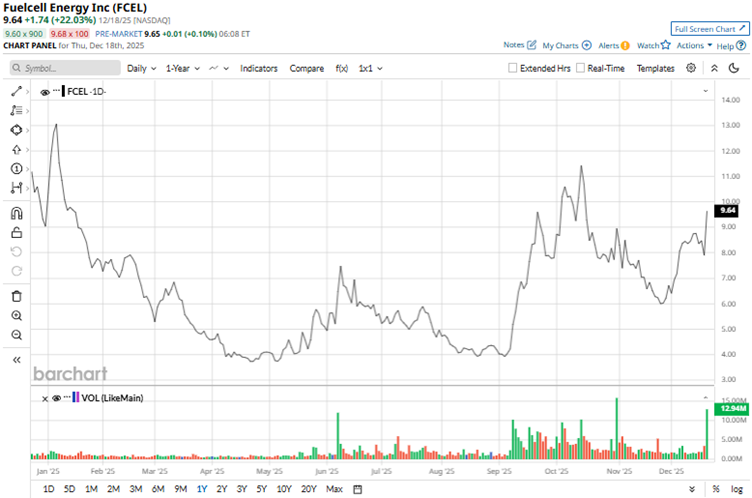The image size is (752, 498).
Task: Select the 3M time range
Action: click(x=136, y=489)
